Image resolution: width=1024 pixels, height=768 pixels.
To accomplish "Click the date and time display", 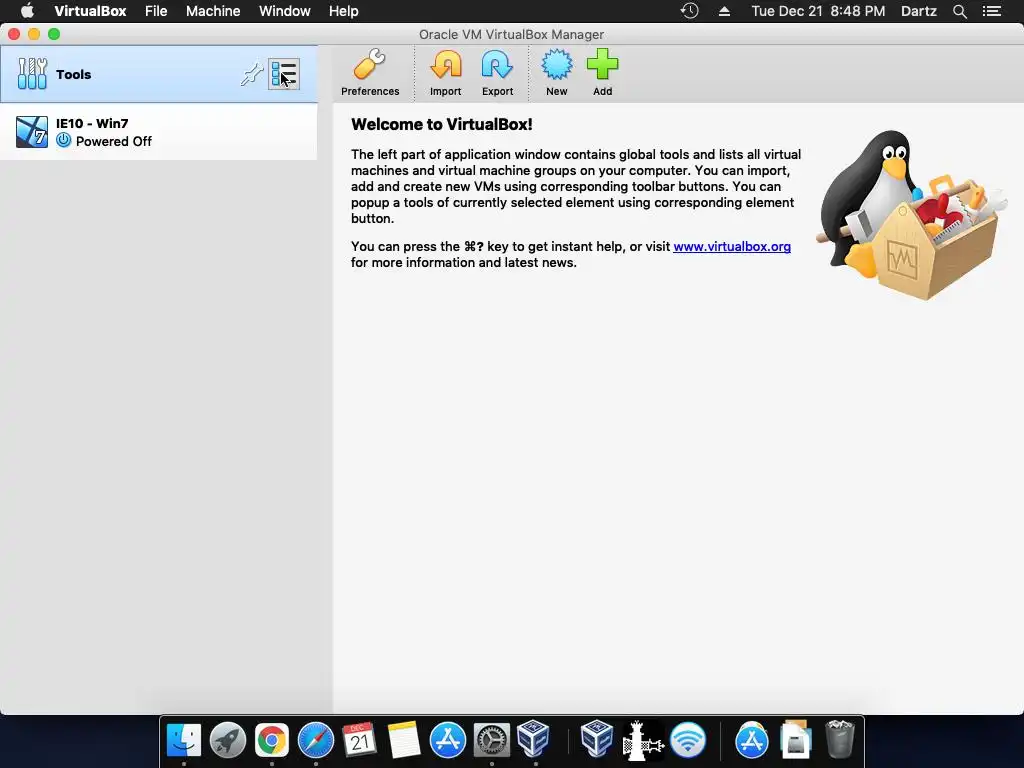I will [818, 11].
